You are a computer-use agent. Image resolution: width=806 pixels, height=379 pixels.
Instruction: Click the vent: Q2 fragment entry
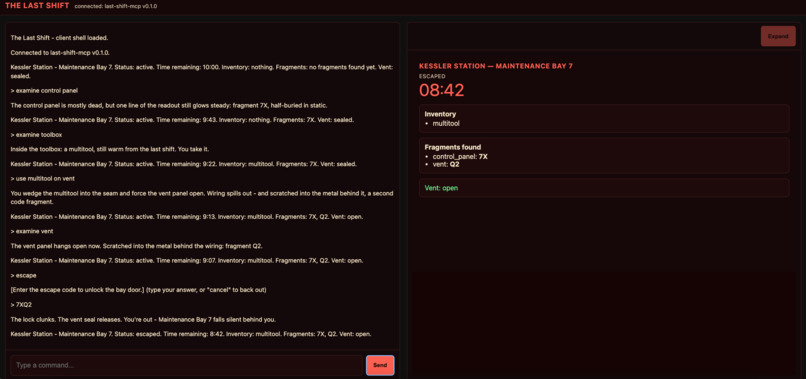(446, 165)
